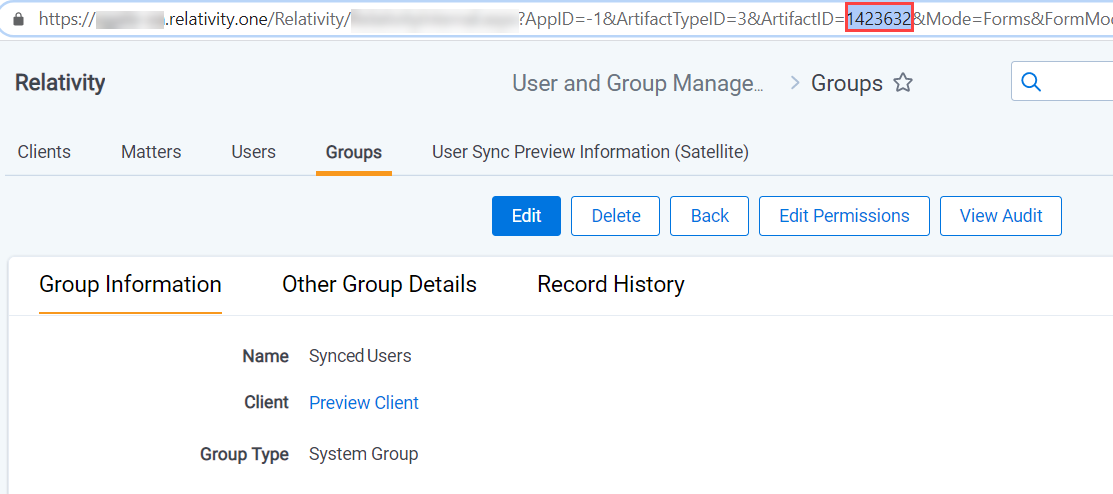Open the Other Group Details tab
The height and width of the screenshot is (494, 1113).
pyautogui.click(x=379, y=285)
